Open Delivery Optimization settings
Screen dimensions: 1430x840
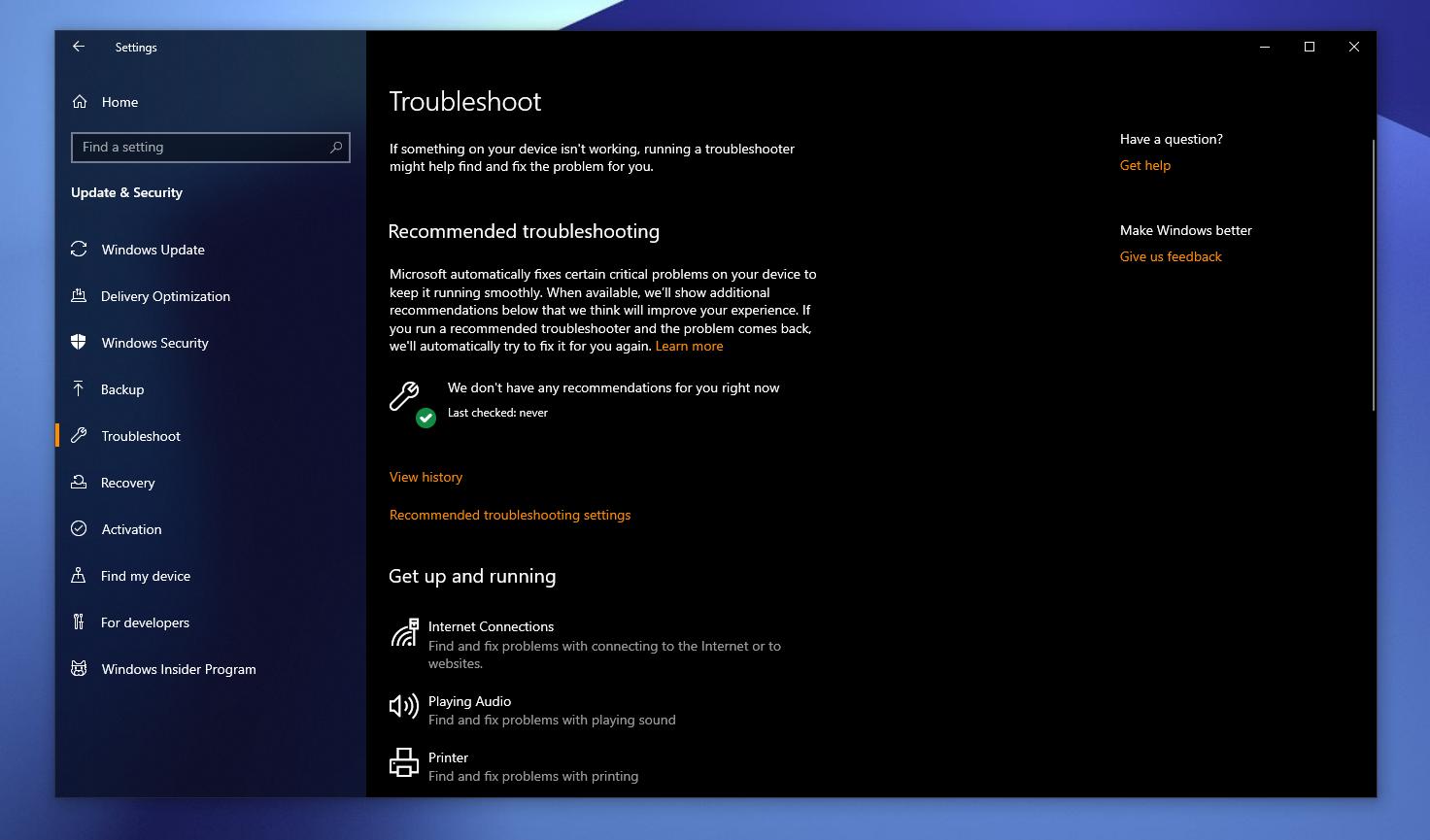point(165,296)
